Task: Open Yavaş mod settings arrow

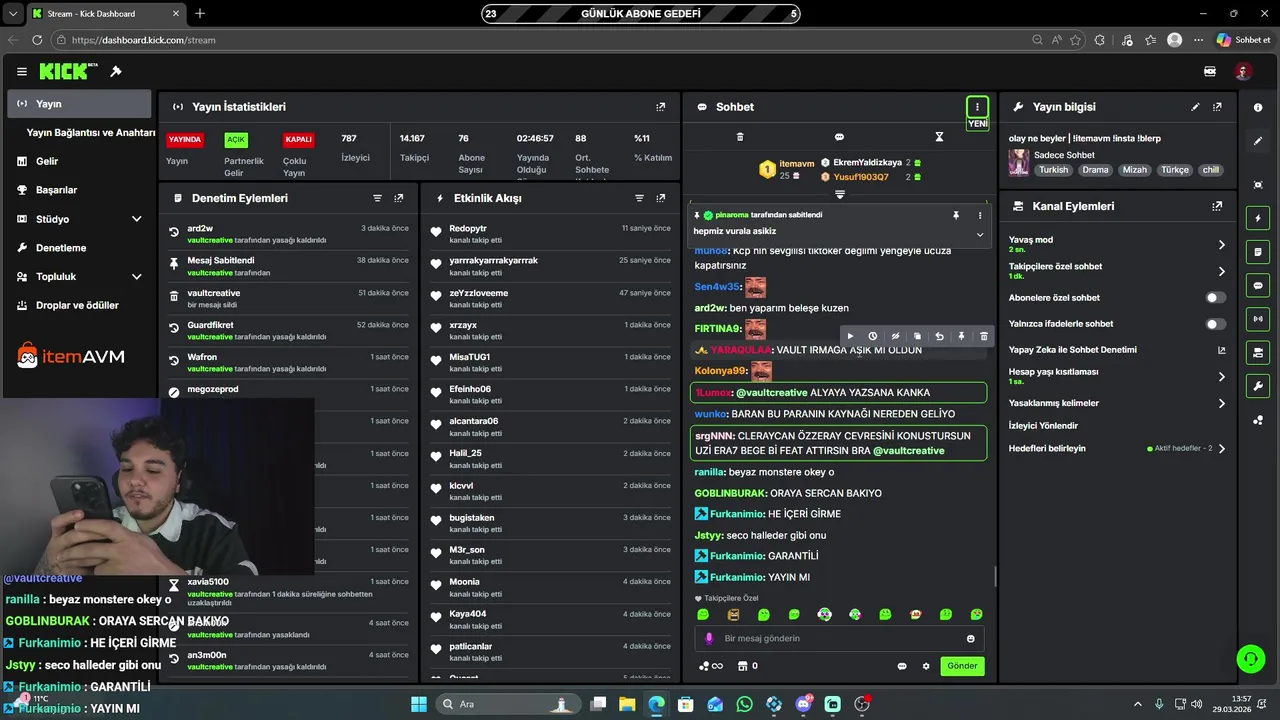Action: [1221, 244]
